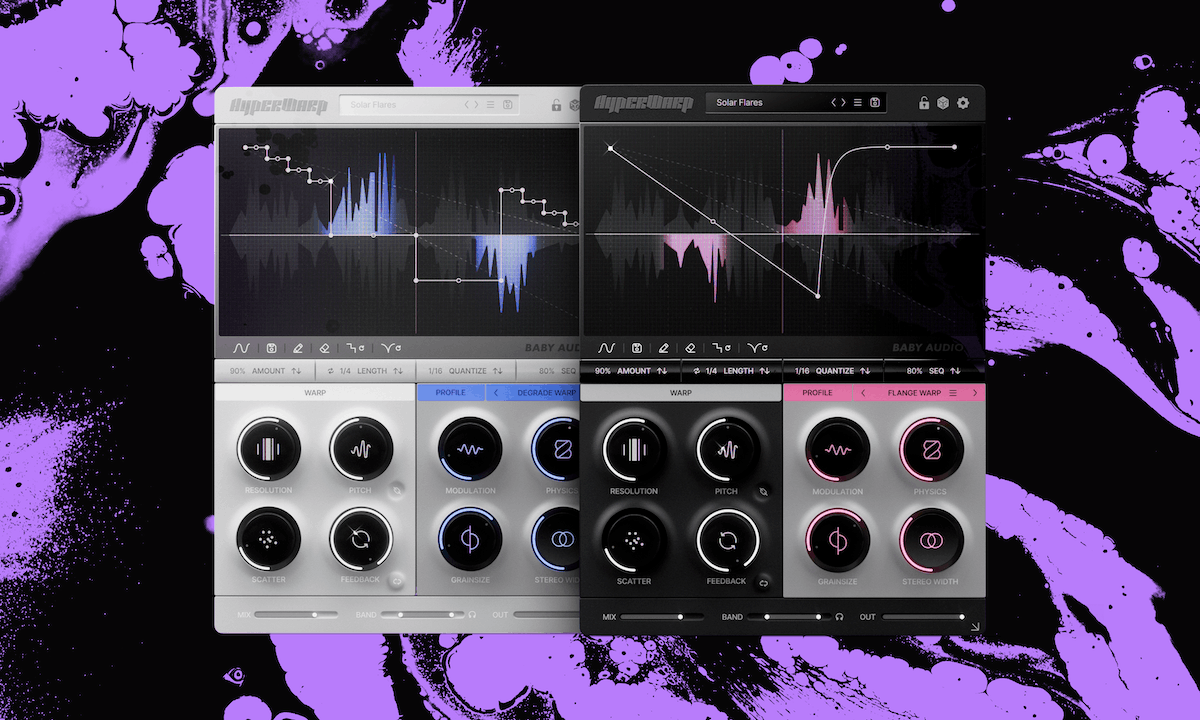Image resolution: width=1200 pixels, height=720 pixels.
Task: Previous profile arrow before DEGRADE WARP
Action: click(x=497, y=393)
